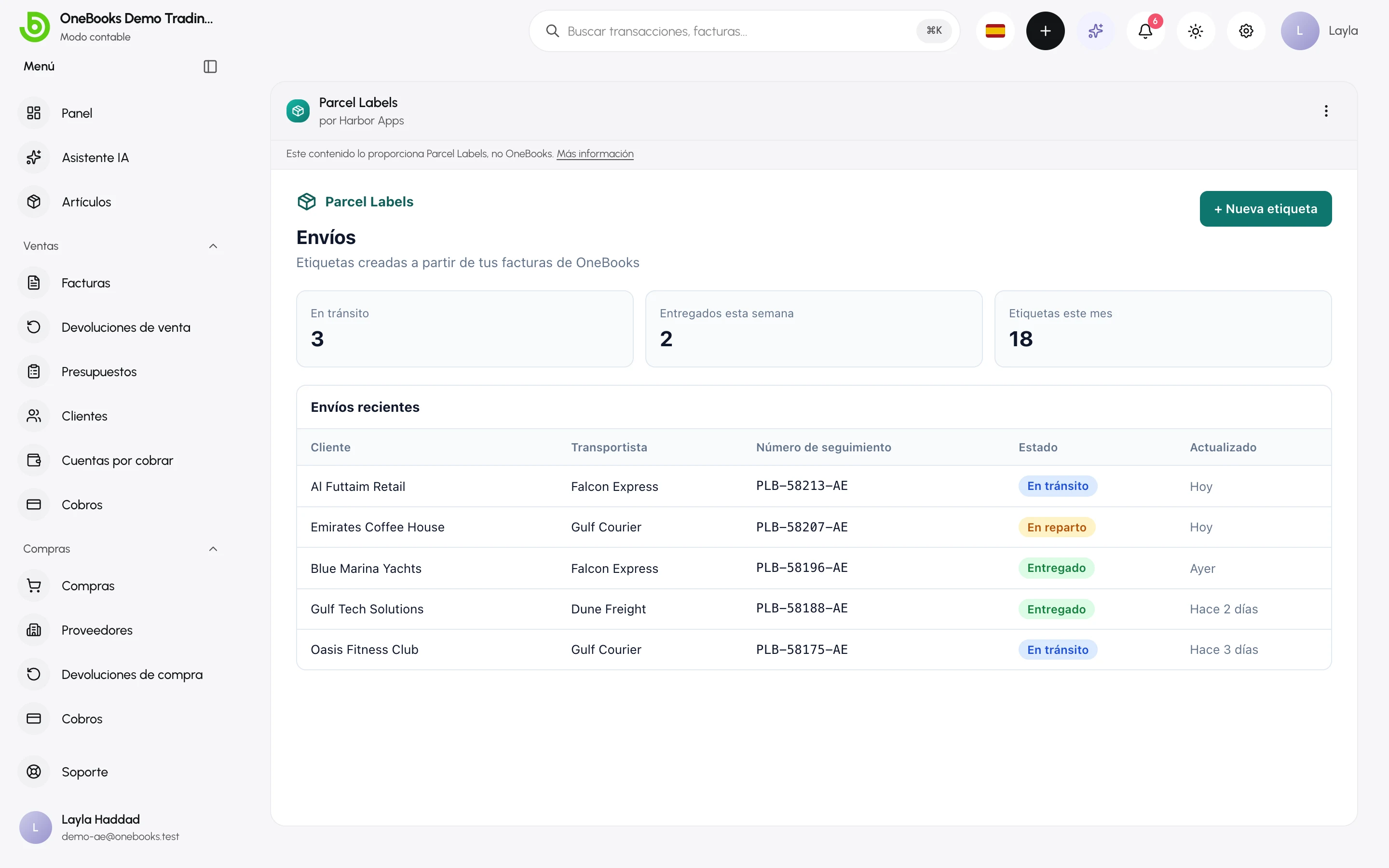Click Blue Marina Yachts client cell

366,569
